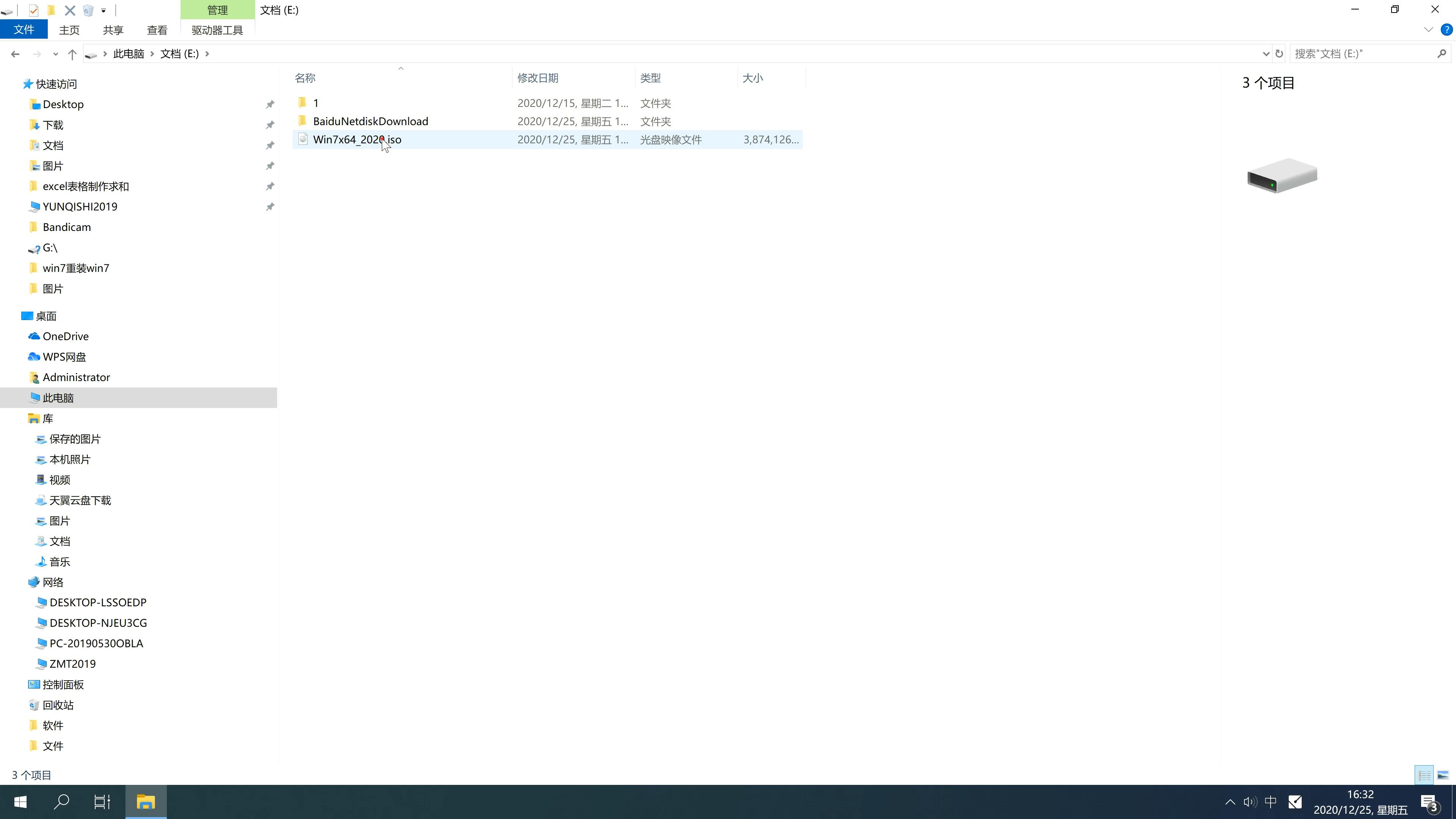This screenshot has width=1456, height=819.
Task: Open the BaiduNetdiskDownload folder
Action: pyautogui.click(x=370, y=121)
